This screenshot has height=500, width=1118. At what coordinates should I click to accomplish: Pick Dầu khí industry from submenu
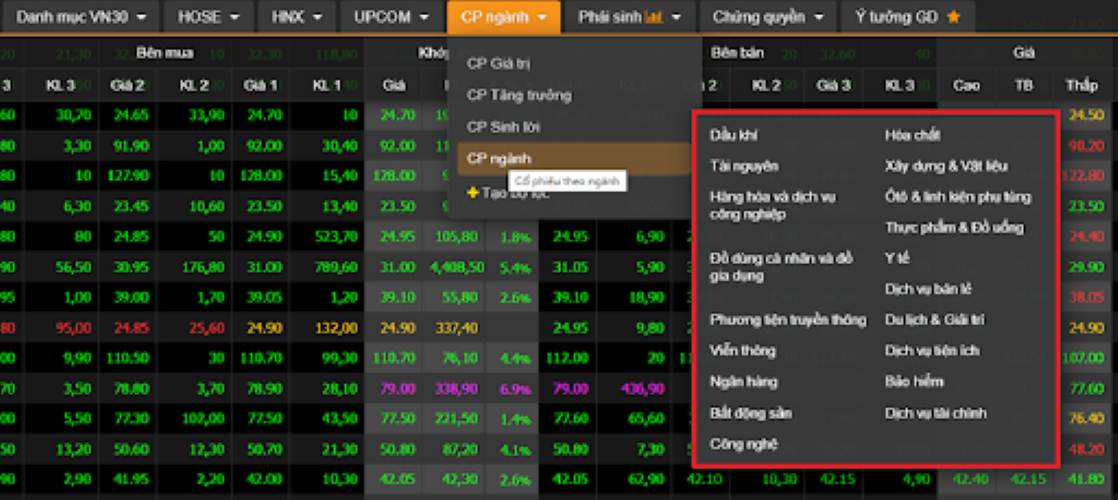click(x=734, y=134)
